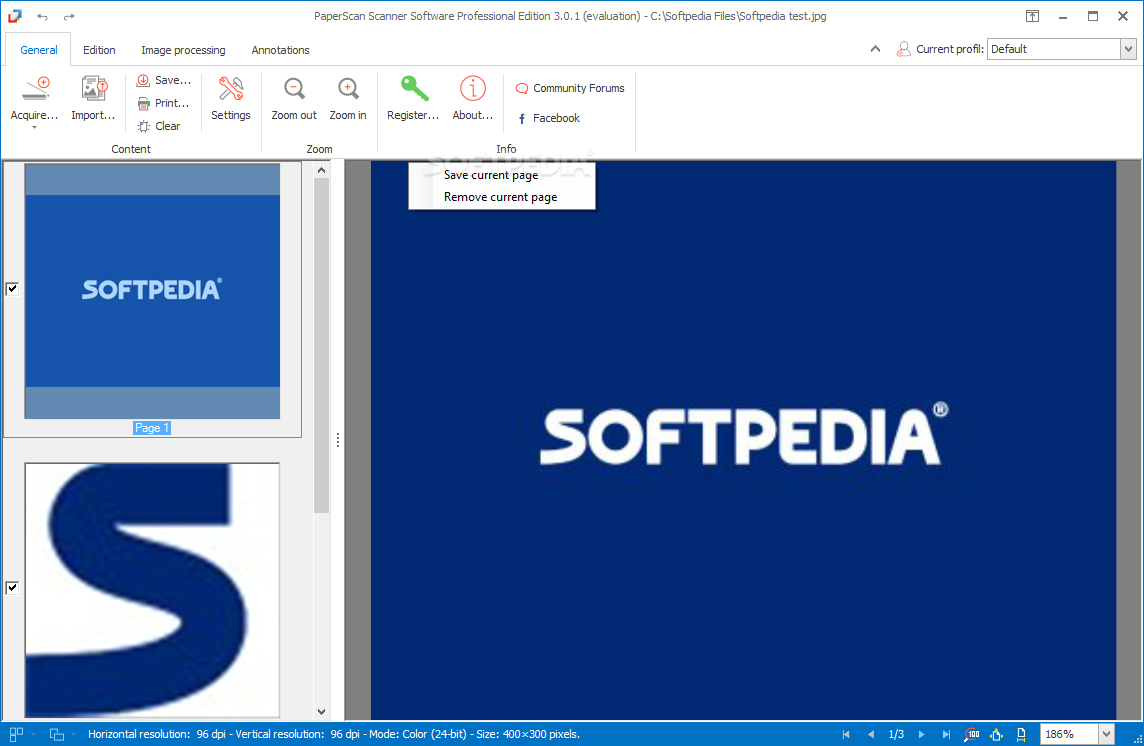1144x746 pixels.
Task: Switch to the Edition tab
Action: (x=99, y=50)
